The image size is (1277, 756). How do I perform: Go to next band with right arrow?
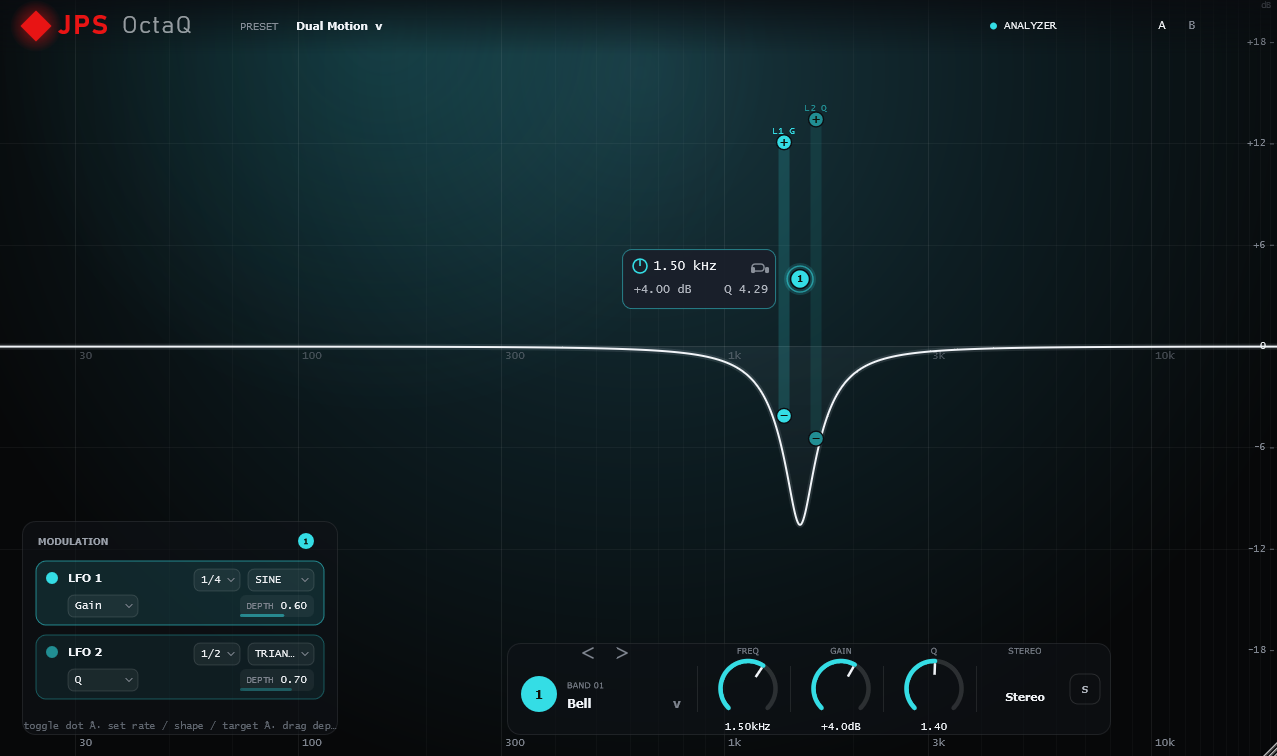pyautogui.click(x=622, y=653)
